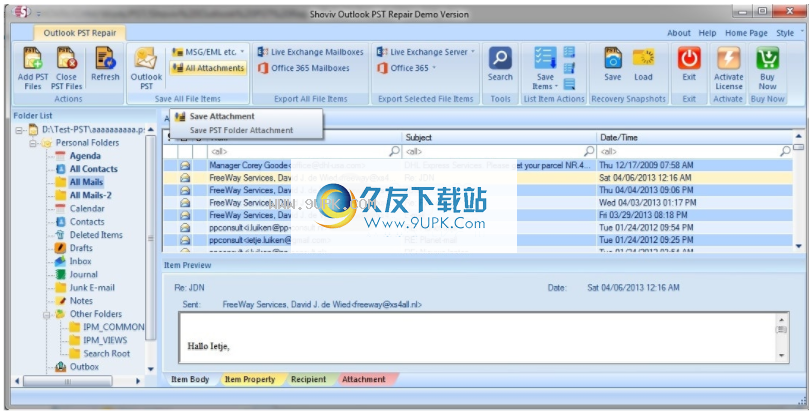The image size is (809, 413).
Task: Select the Deleted Items folder
Action: point(96,235)
